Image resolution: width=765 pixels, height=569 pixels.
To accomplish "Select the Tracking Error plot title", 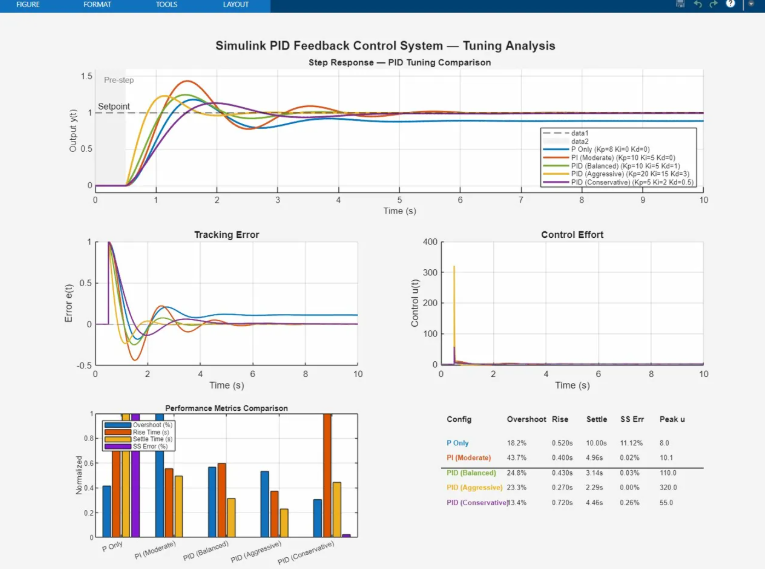I will [x=226, y=235].
